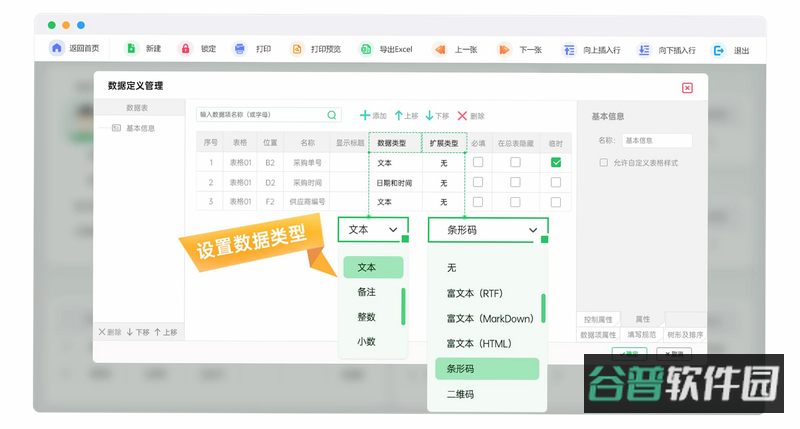800x429 pixels.
Task: Enable 允许自定义表格样式 checkbox
Action: point(604,163)
